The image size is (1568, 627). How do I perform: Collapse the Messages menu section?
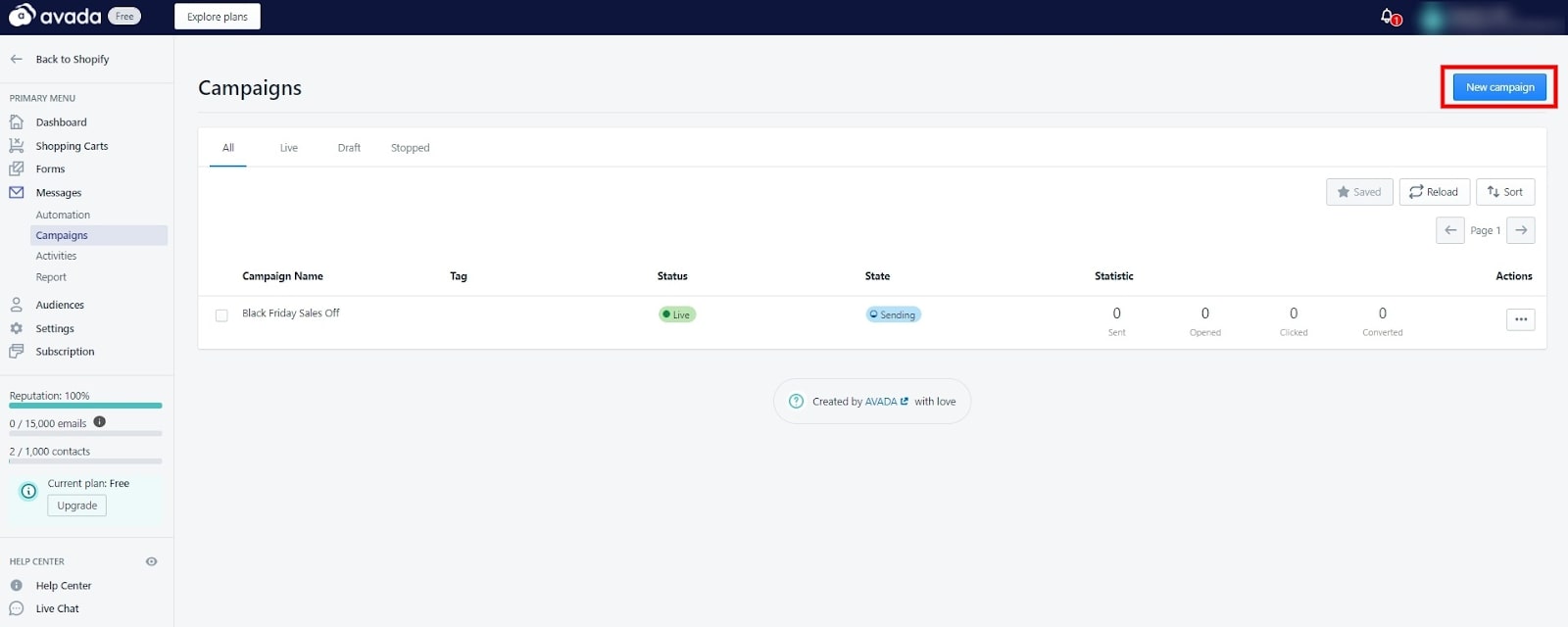(x=59, y=193)
